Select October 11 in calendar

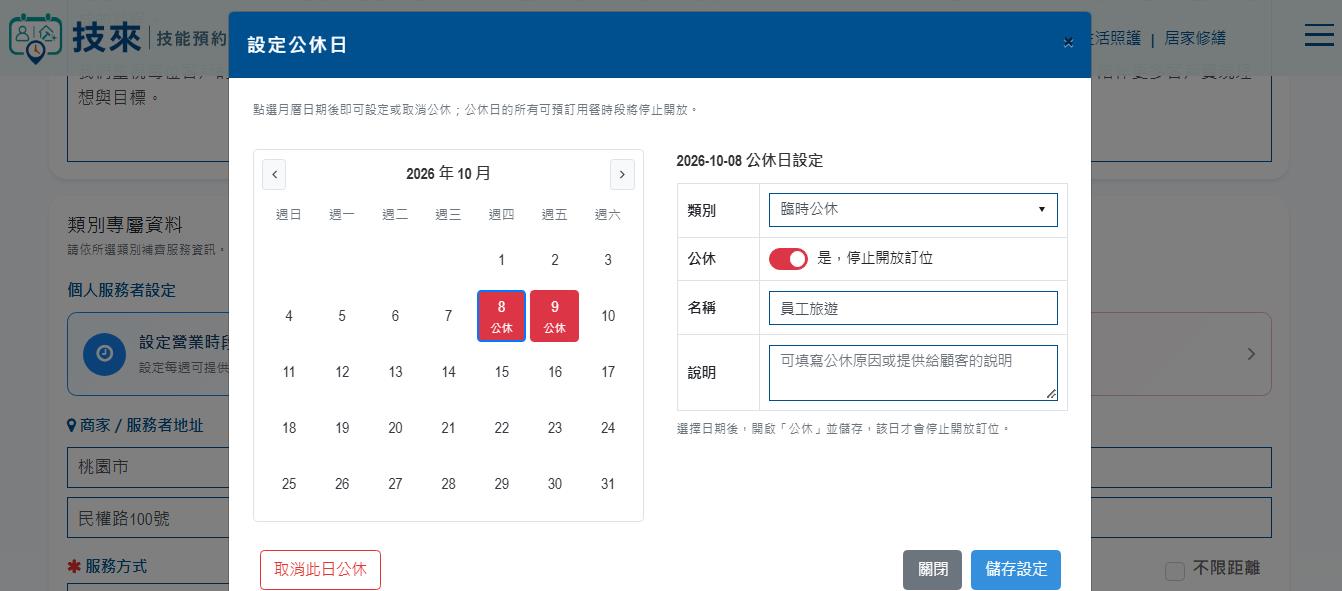pyautogui.click(x=289, y=372)
